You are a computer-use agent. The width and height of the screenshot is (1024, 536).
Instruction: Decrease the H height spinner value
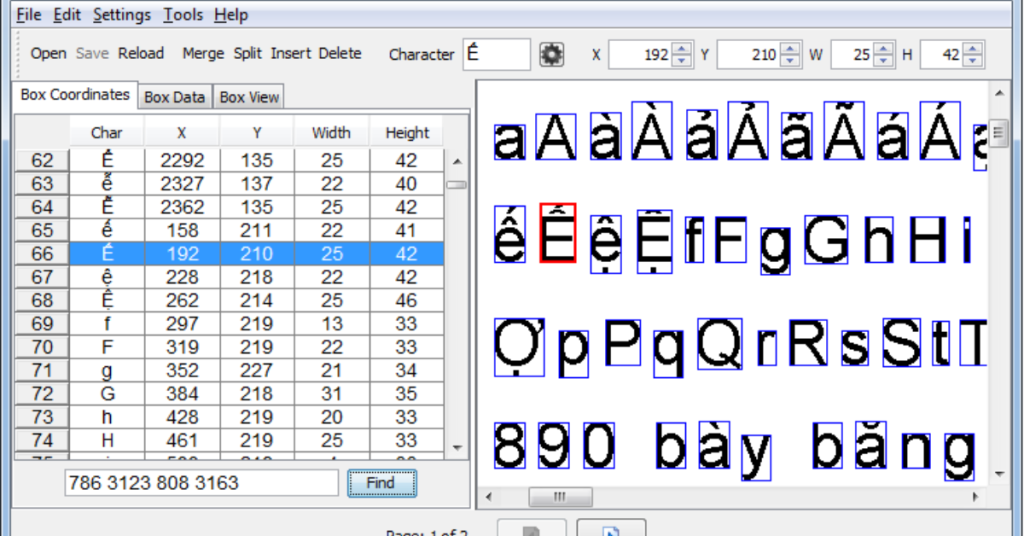(972, 61)
